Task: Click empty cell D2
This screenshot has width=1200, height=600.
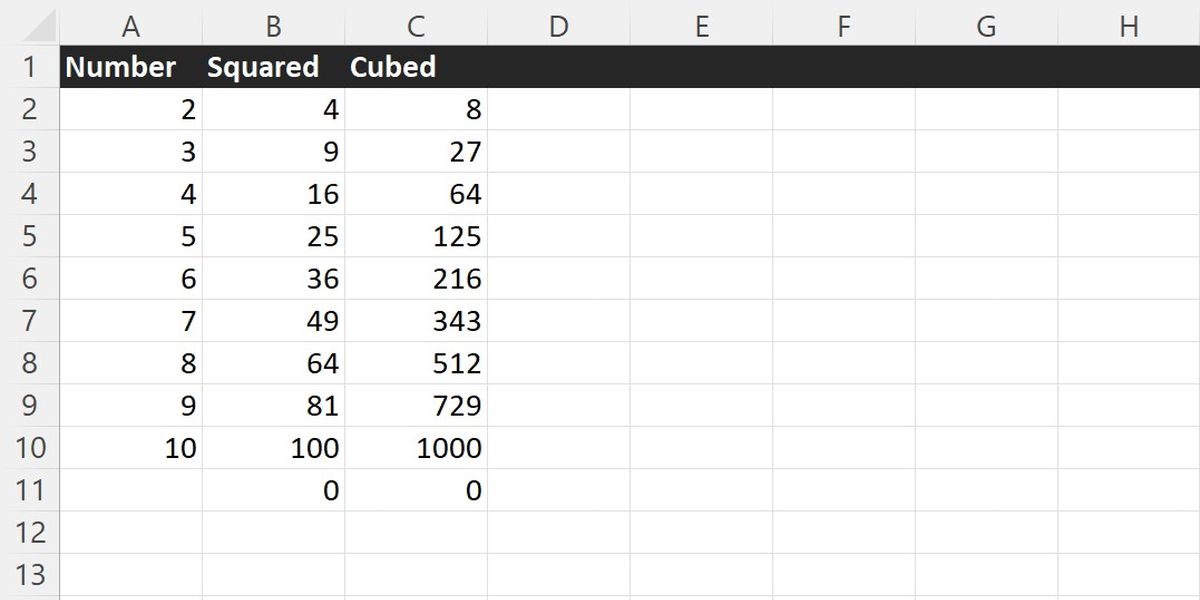Action: 558,109
